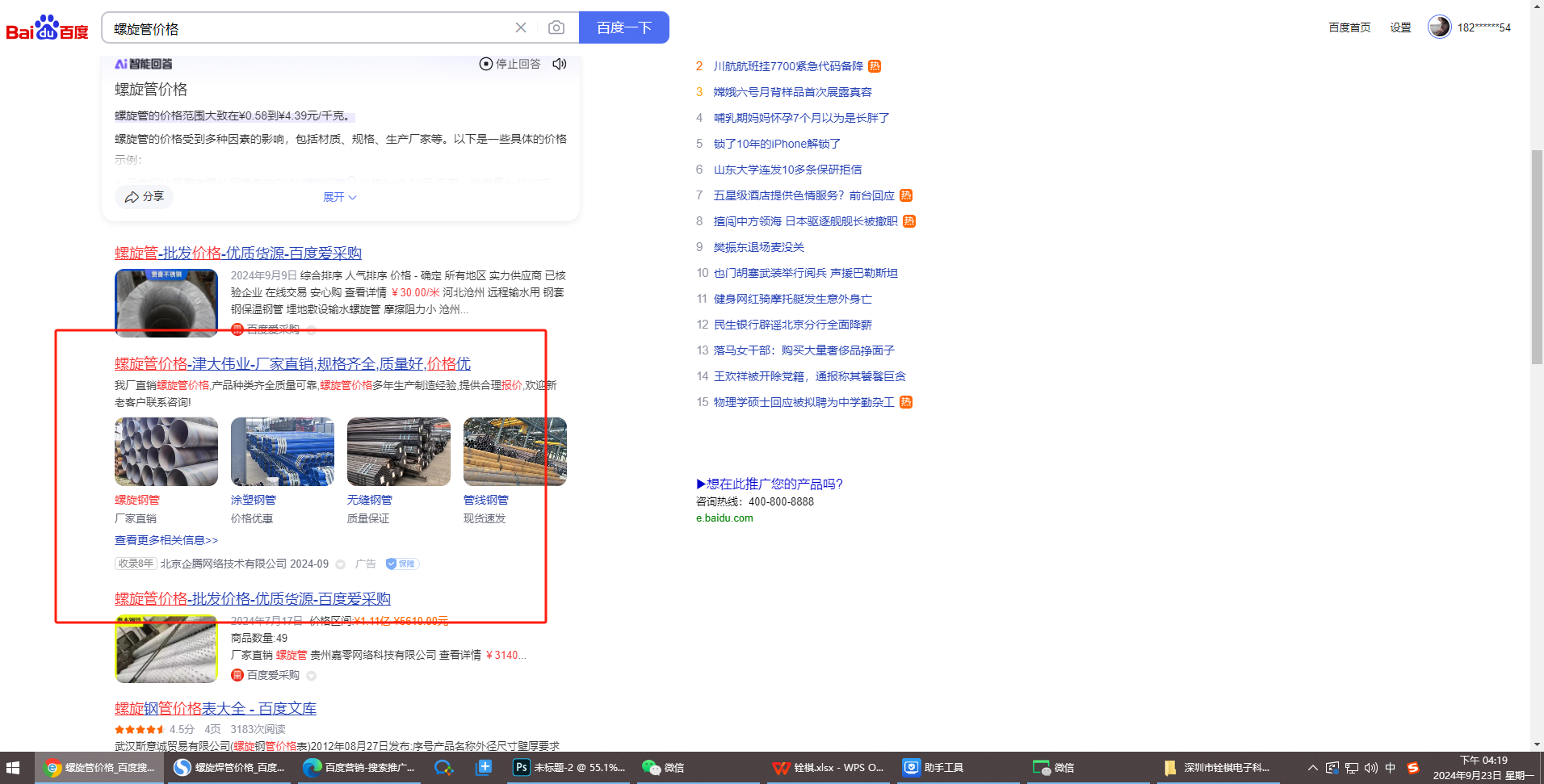Viewport: 1544px width, 784px height.
Task: Open the result 螺旋钢管价格表大全 - 百度文库
Action: click(x=216, y=709)
